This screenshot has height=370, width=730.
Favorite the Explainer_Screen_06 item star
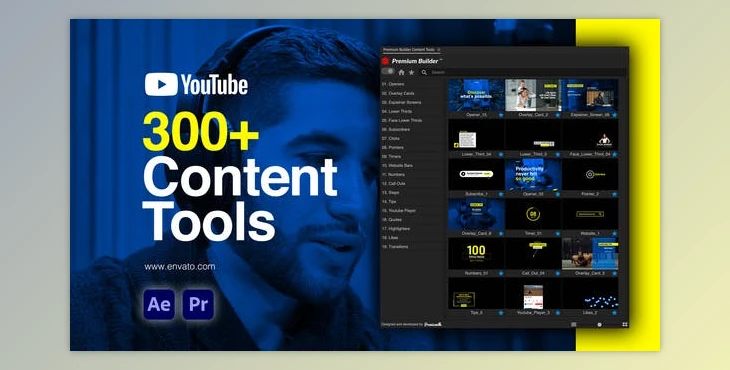(x=615, y=114)
